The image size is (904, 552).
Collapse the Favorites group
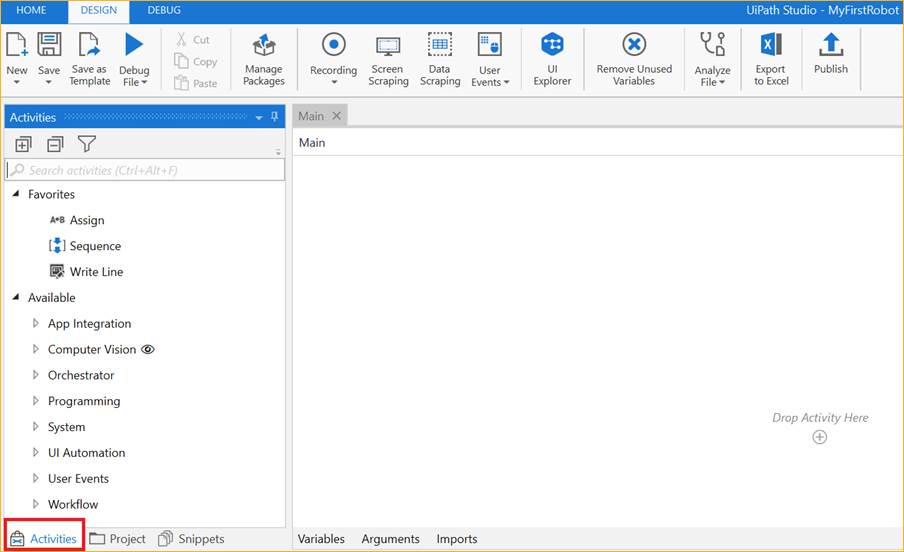click(x=16, y=194)
